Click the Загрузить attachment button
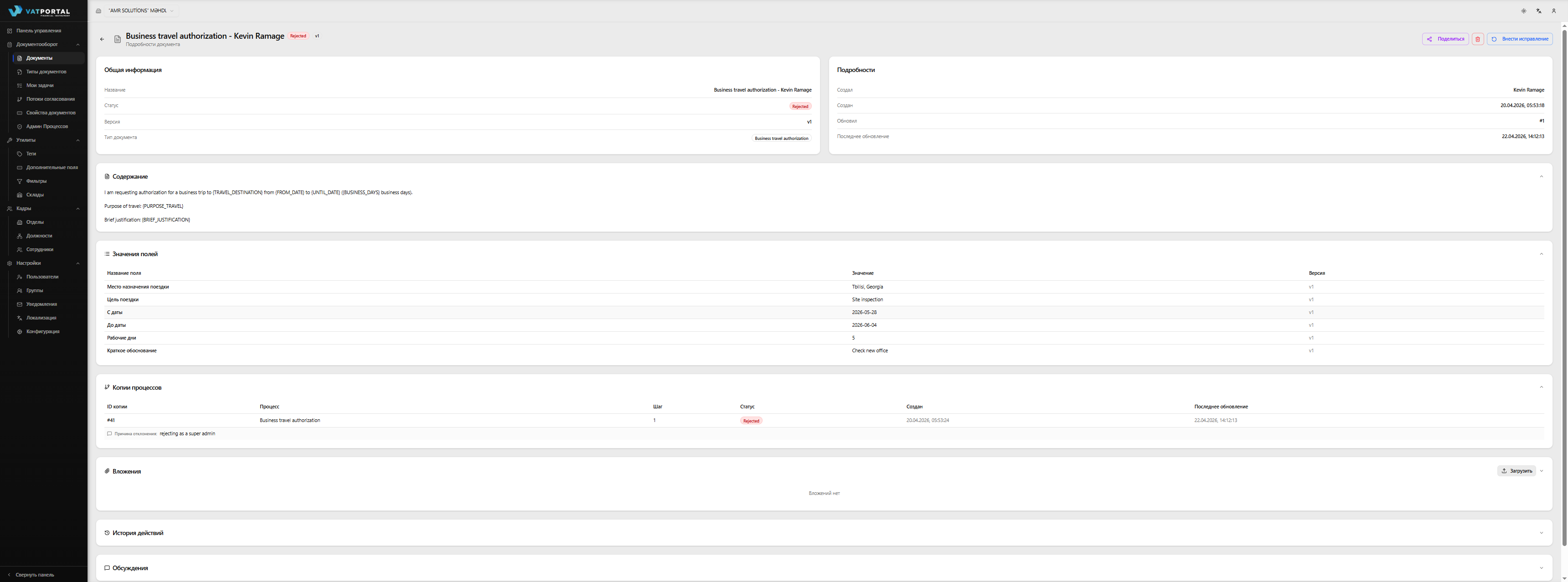The height and width of the screenshot is (582, 1568). (1516, 471)
